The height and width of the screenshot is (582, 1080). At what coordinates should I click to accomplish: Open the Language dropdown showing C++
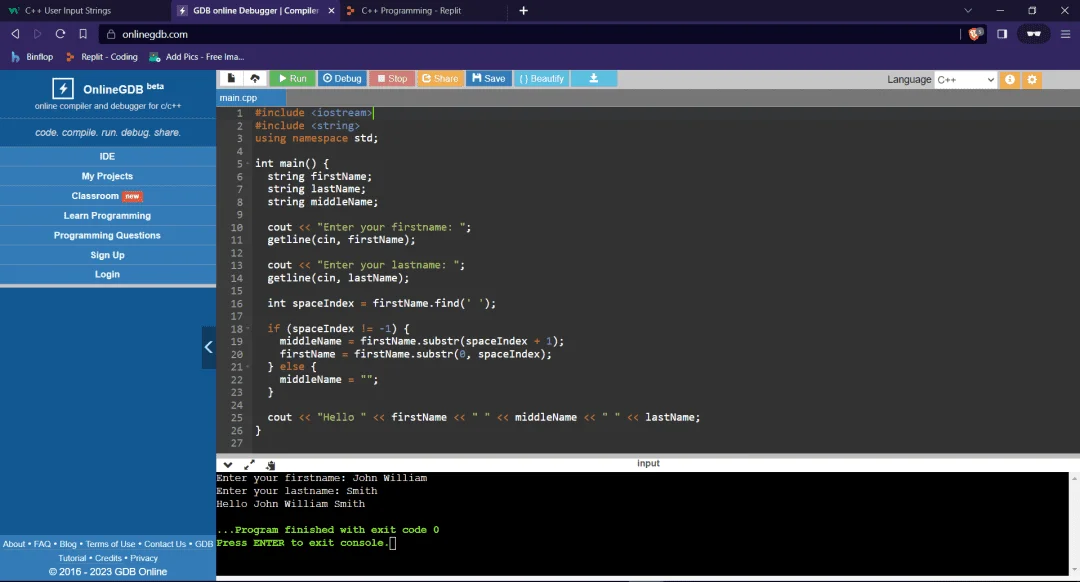(965, 79)
